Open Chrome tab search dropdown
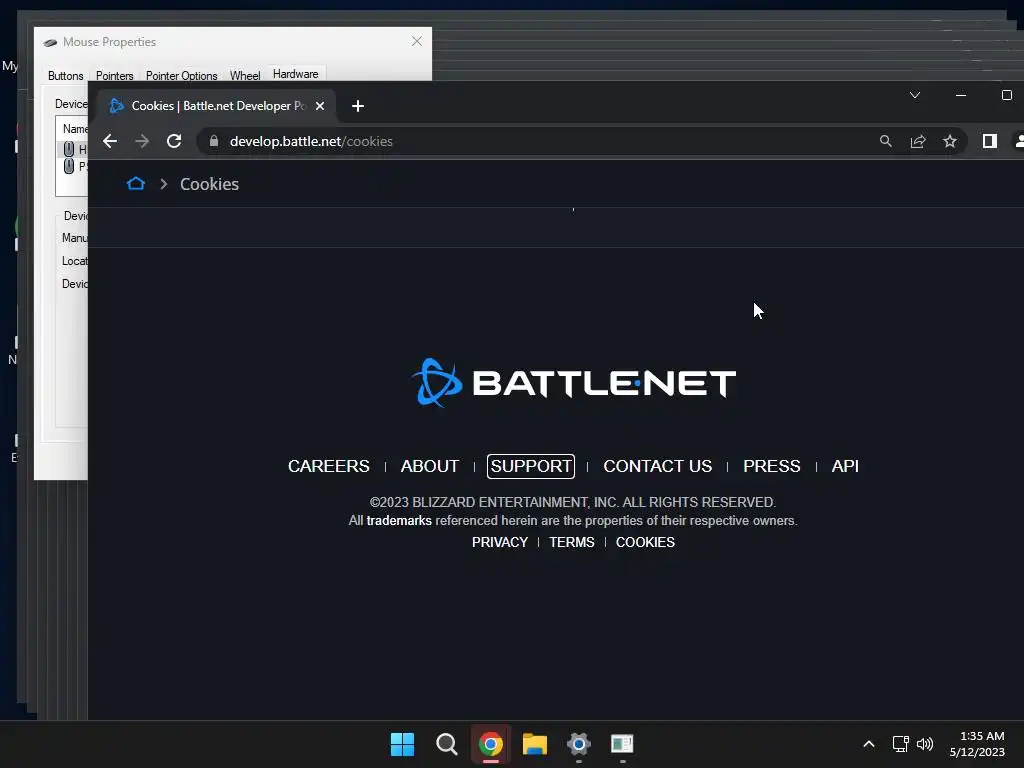This screenshot has width=1024, height=768. [x=915, y=95]
